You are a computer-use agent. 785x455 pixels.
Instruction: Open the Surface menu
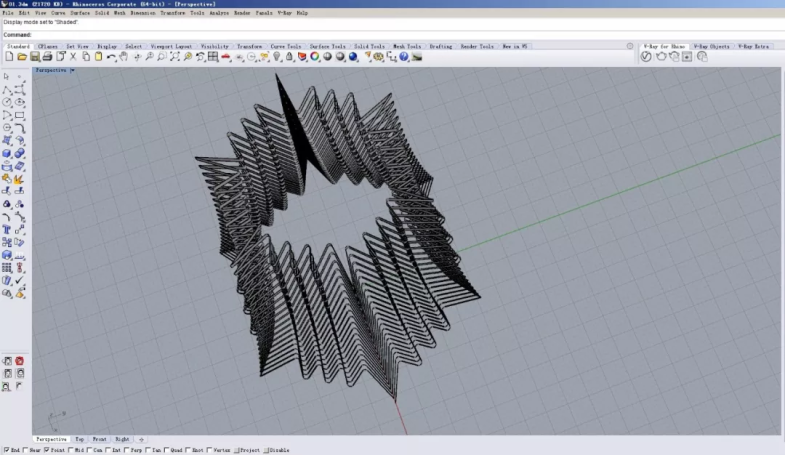coord(78,13)
